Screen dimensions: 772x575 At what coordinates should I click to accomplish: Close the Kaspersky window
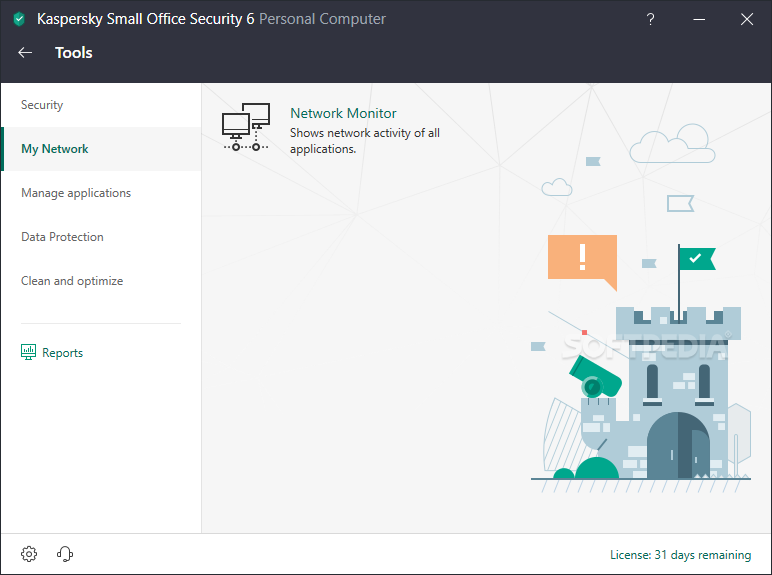pos(747,19)
